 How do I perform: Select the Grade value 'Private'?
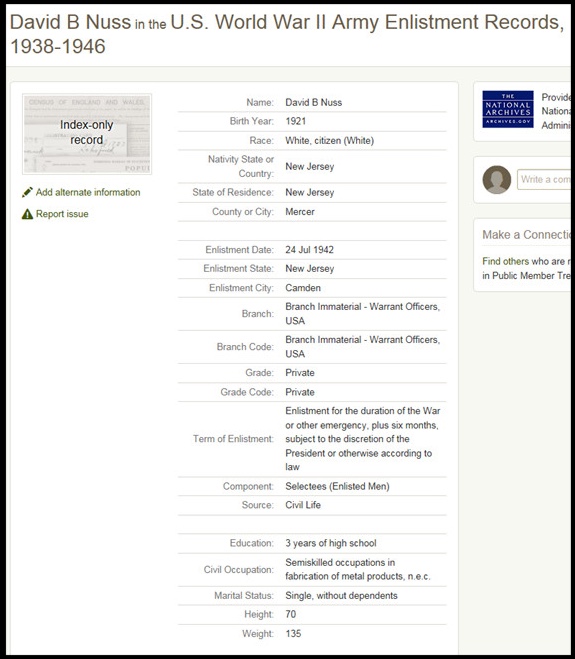click(x=300, y=373)
